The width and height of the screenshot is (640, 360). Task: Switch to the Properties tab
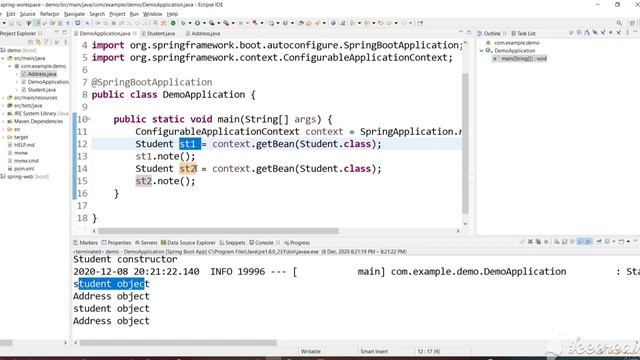pyautogui.click(x=116, y=242)
